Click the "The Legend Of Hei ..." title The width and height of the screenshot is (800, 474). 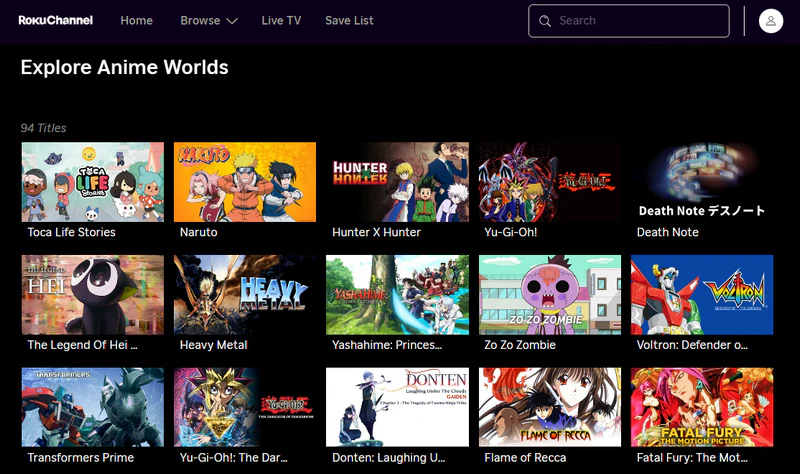[x=82, y=345]
